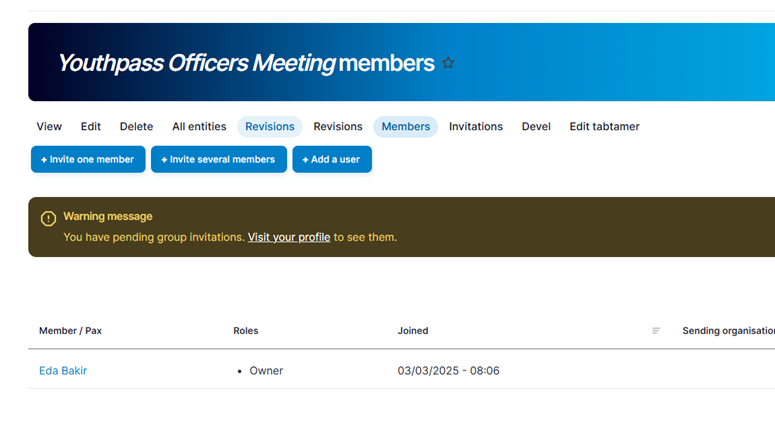
Task: Click the Sending organisation column header
Action: point(729,331)
